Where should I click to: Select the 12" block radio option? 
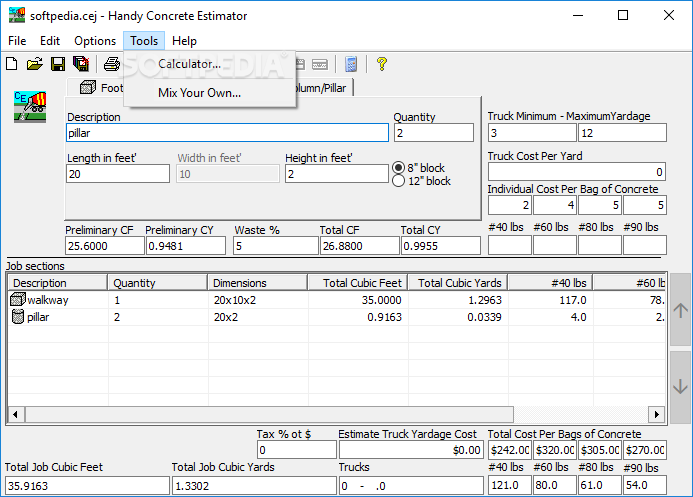pos(398,181)
